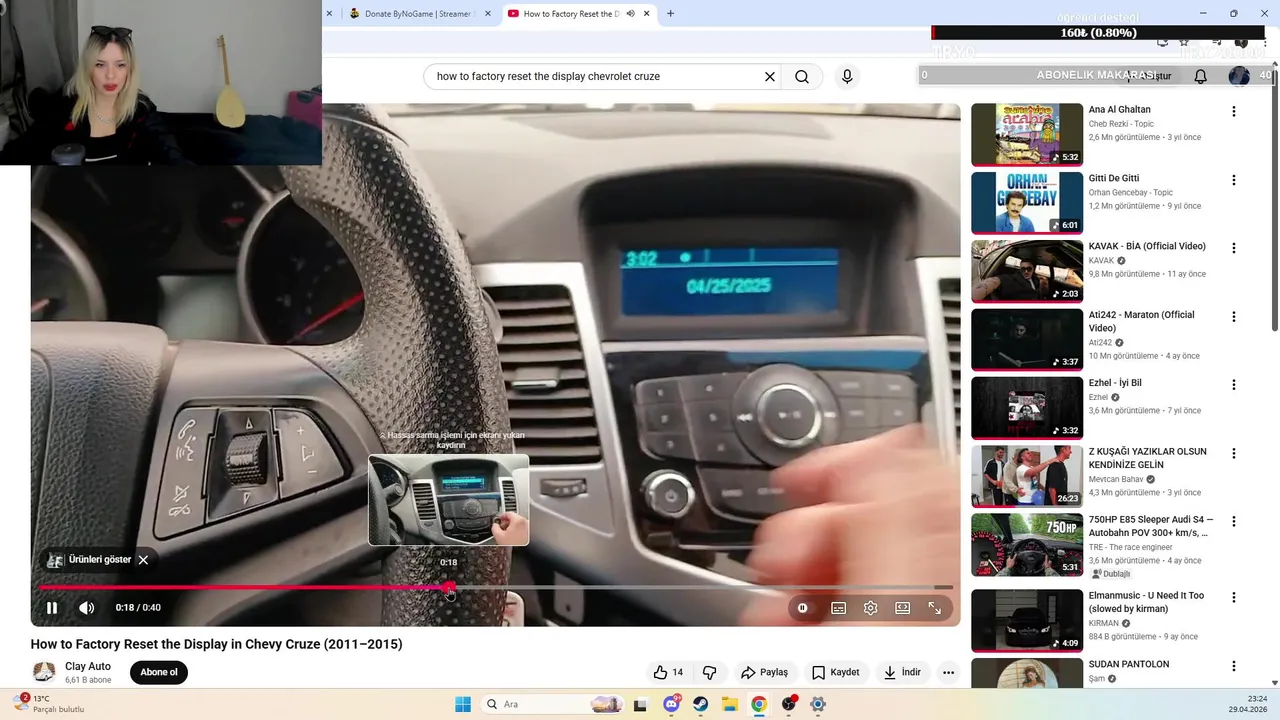Click the red progress bar scrubber

(x=449, y=587)
